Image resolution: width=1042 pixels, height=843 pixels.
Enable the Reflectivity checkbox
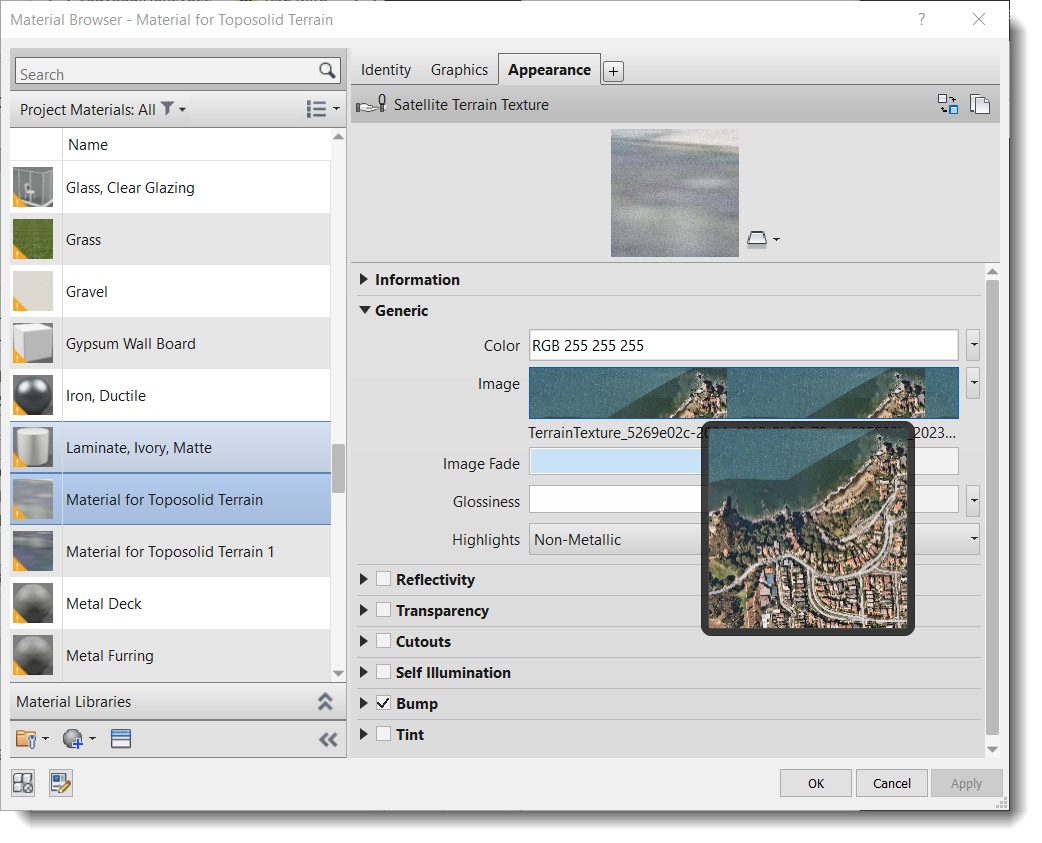(383, 580)
